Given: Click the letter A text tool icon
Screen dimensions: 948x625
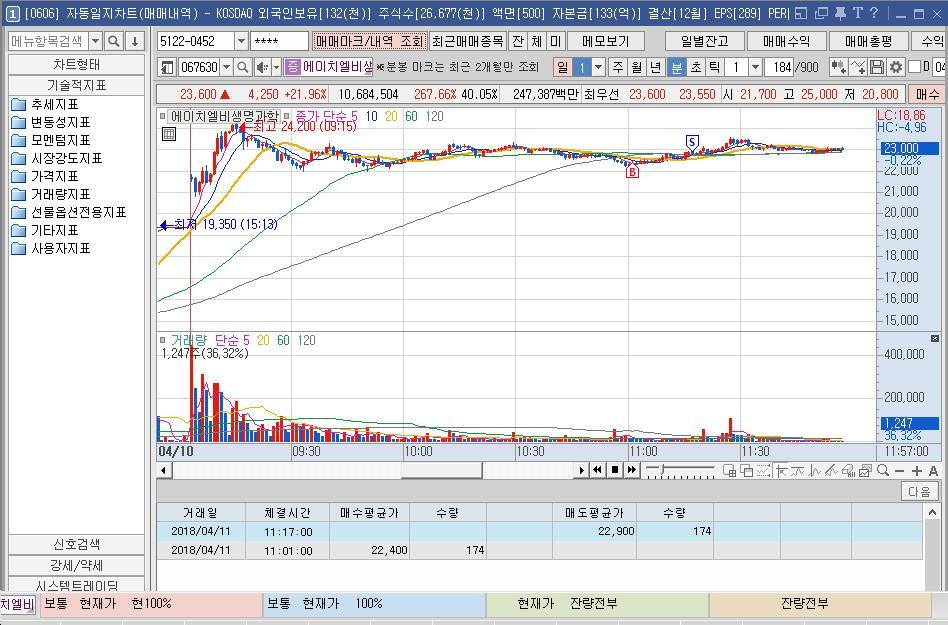Looking at the screenshot, I should tap(933, 471).
